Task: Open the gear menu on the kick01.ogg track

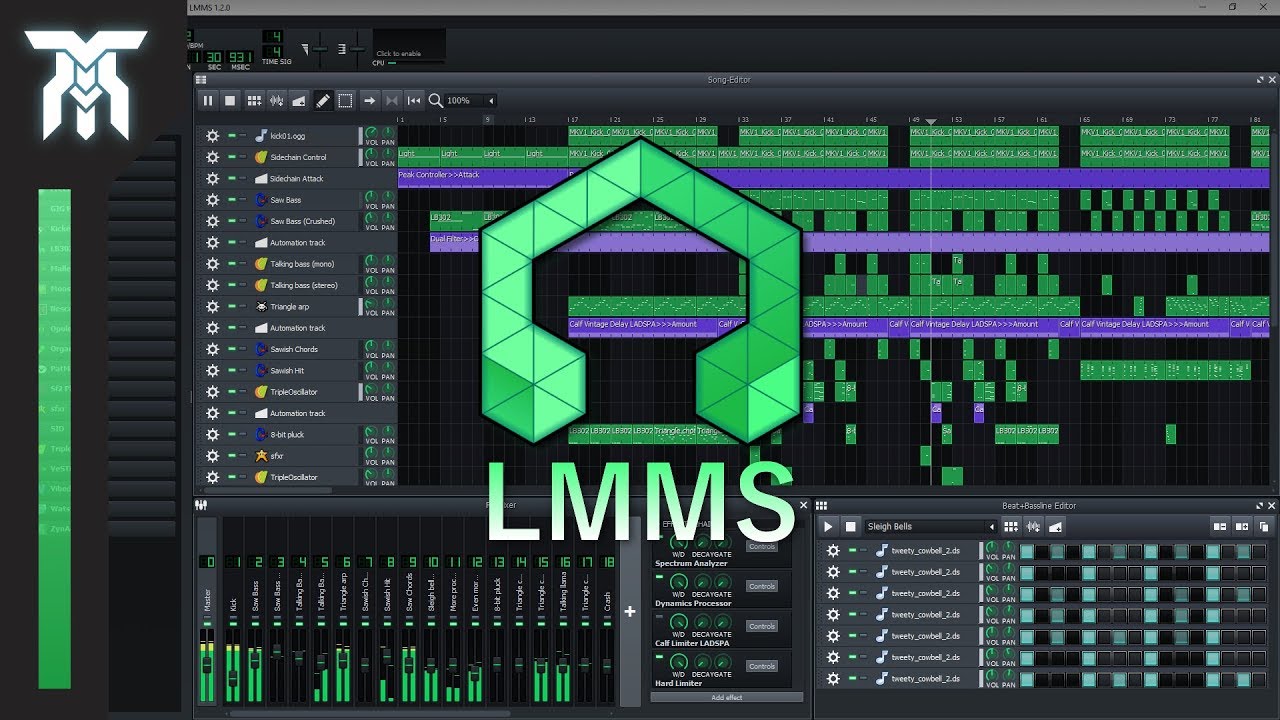Action: click(x=213, y=134)
